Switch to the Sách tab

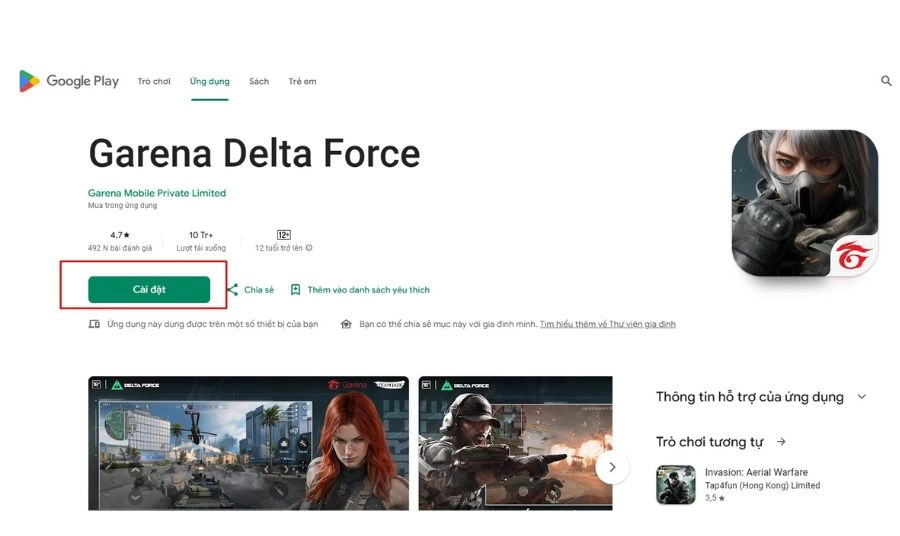(259, 81)
